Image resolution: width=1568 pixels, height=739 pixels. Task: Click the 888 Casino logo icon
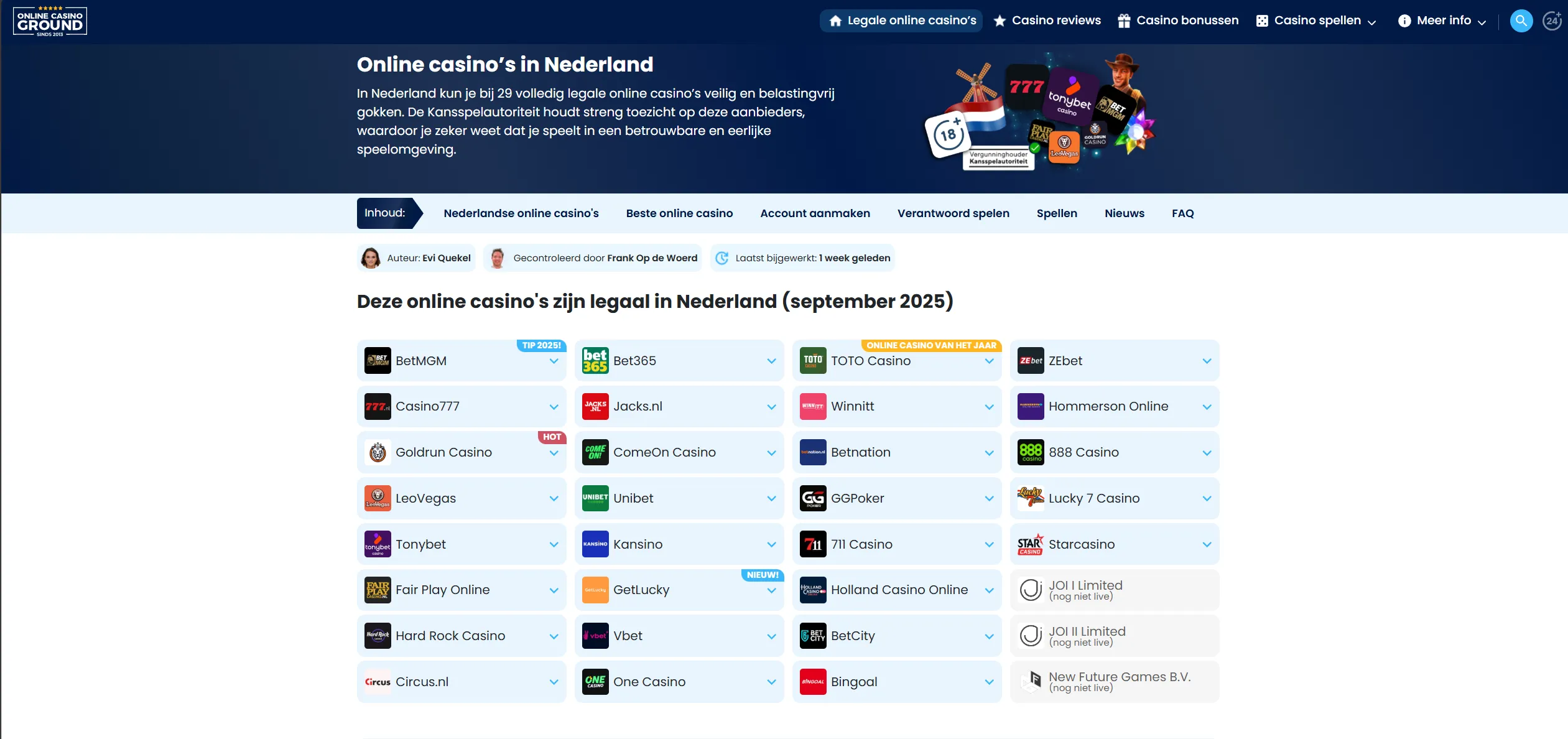point(1031,452)
